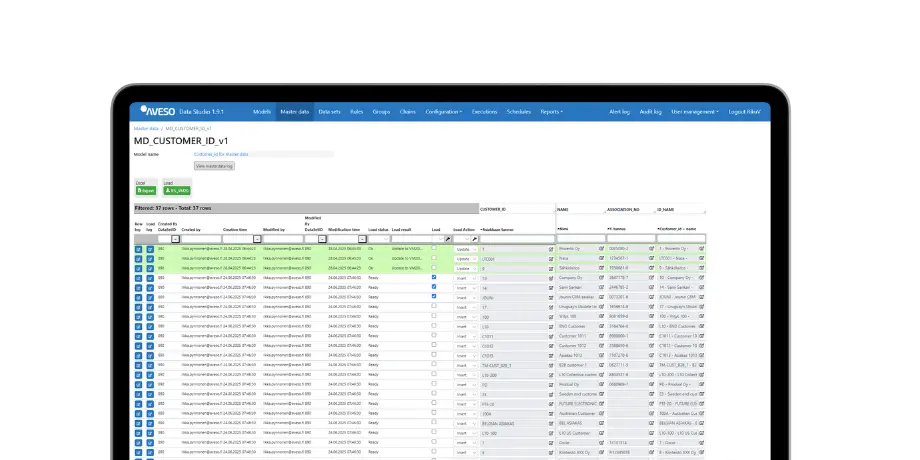The height and width of the screenshot is (460, 920).
Task: Click edit icon beside name Produal Oy
Action: click(x=601, y=384)
